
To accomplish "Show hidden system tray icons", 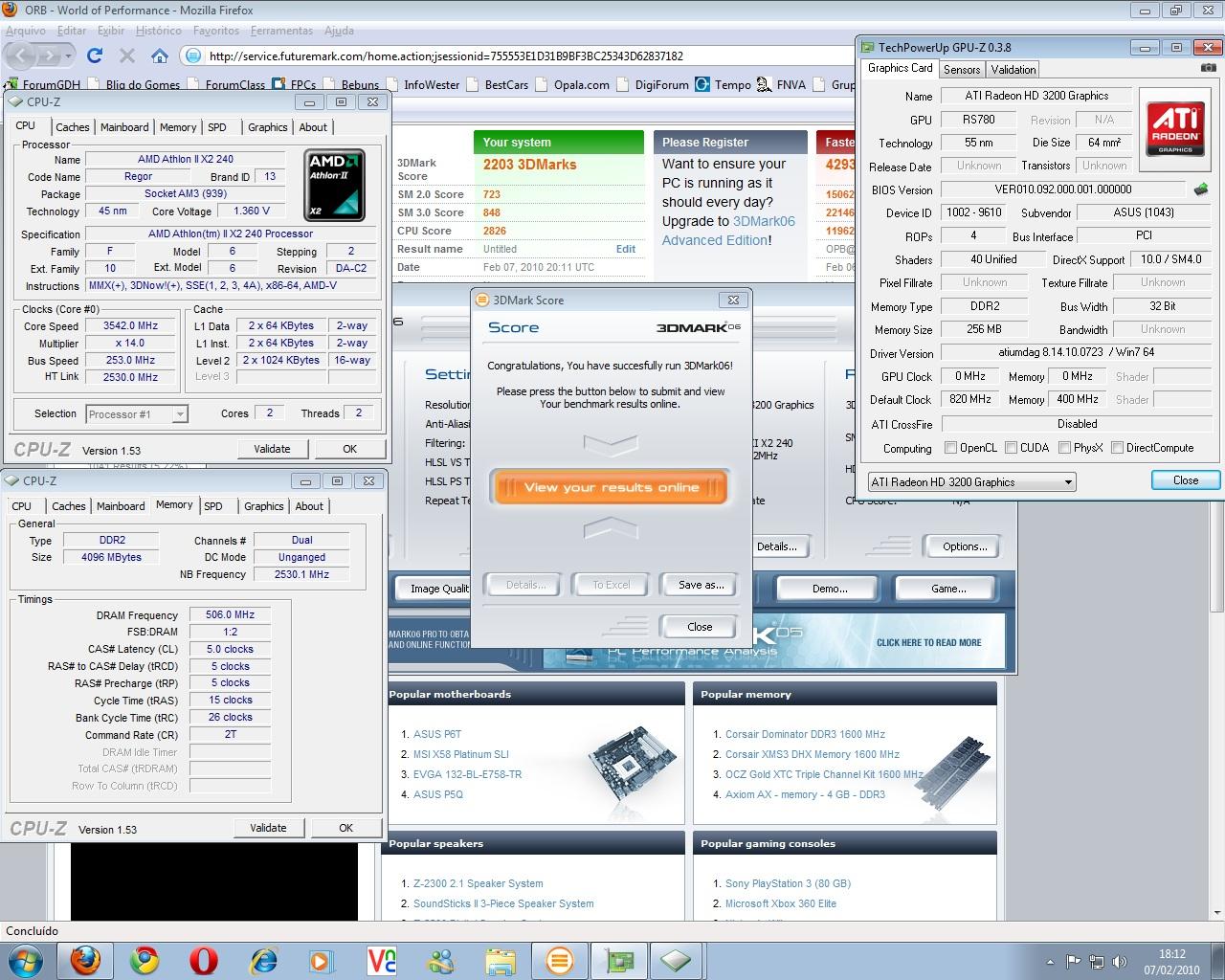I will click(1051, 962).
